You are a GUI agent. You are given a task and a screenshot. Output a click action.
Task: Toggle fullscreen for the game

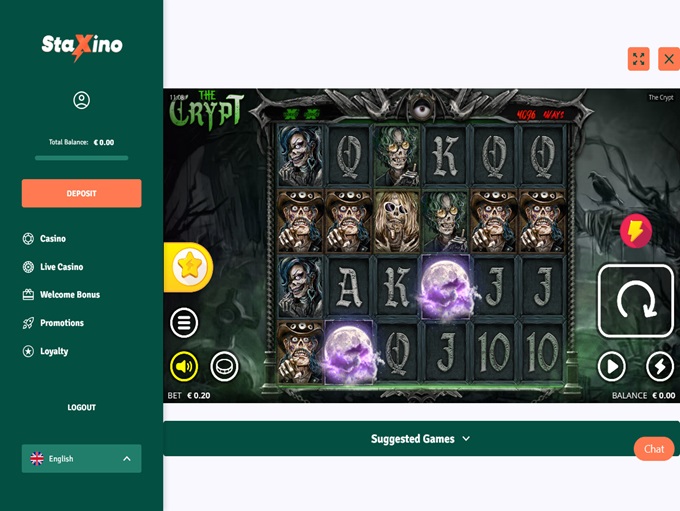click(638, 59)
